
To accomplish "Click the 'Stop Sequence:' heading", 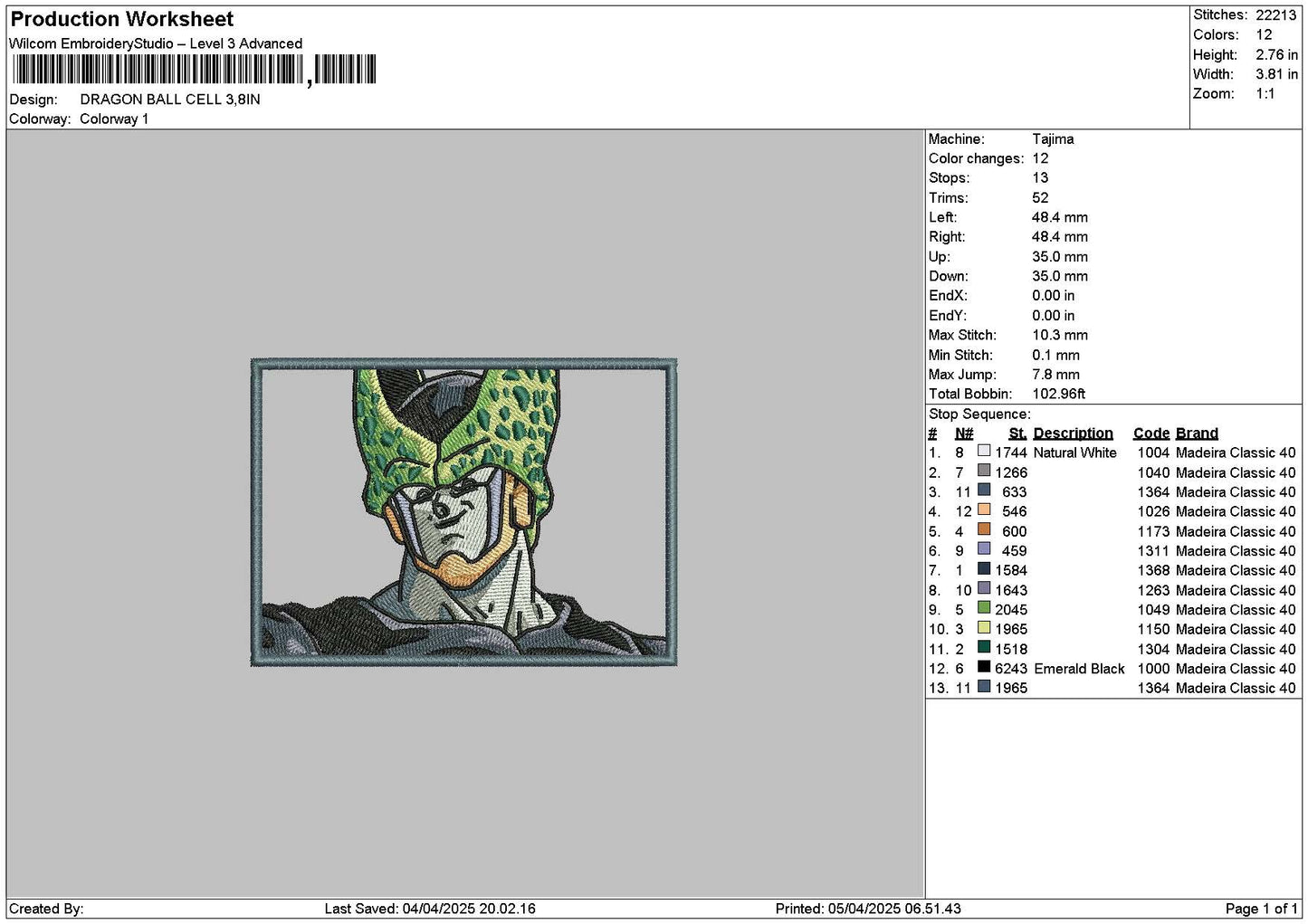I will (x=979, y=414).
